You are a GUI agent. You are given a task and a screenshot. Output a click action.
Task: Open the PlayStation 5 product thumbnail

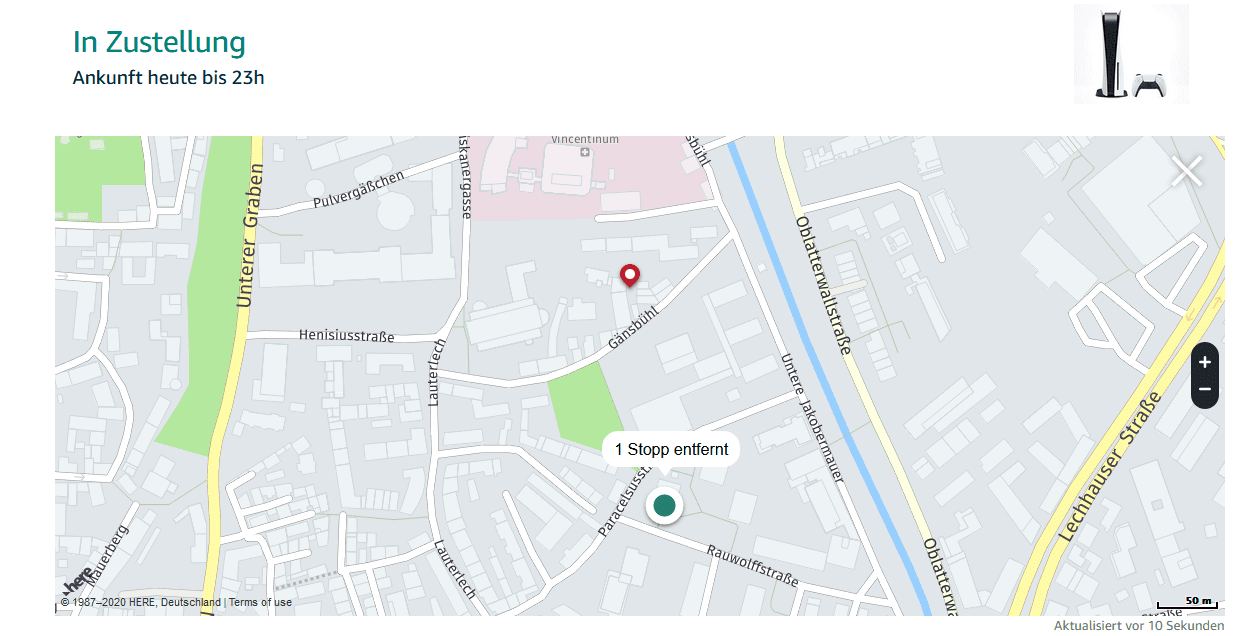pos(1131,54)
